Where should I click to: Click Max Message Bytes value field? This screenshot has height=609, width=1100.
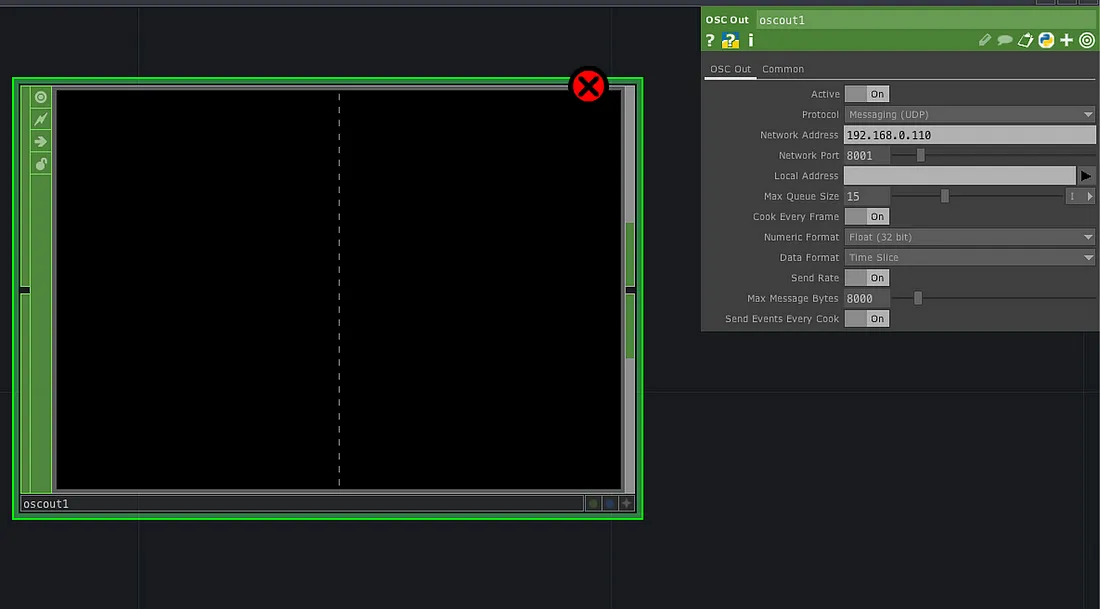click(x=867, y=298)
